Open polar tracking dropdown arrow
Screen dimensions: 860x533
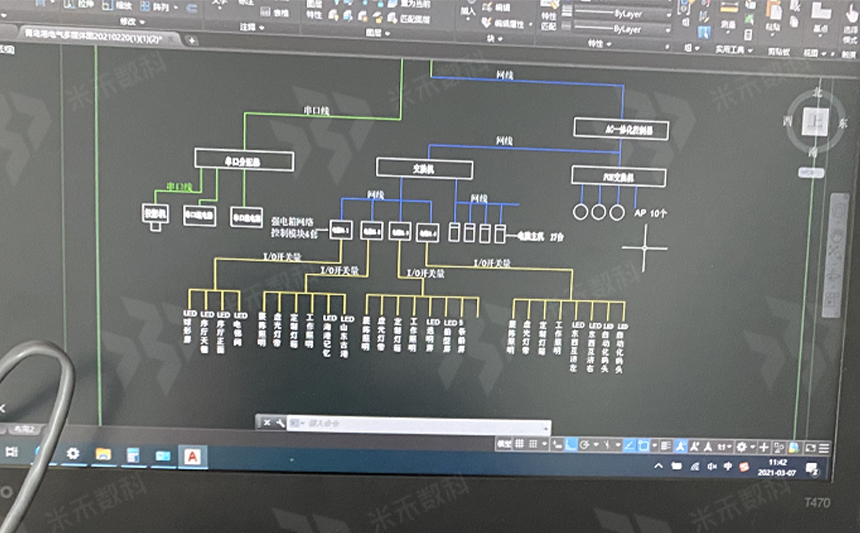(598, 445)
